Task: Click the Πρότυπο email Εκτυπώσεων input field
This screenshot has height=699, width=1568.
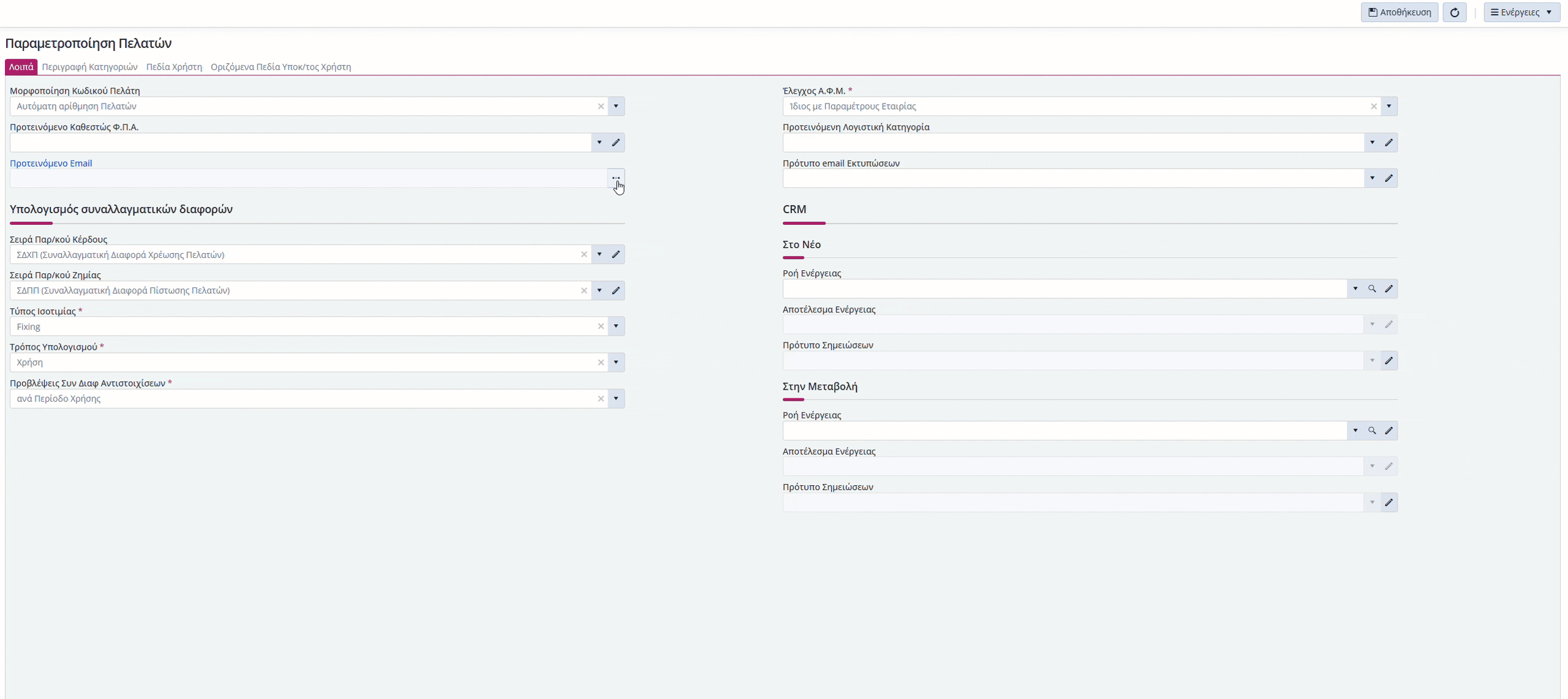Action: [x=1073, y=178]
